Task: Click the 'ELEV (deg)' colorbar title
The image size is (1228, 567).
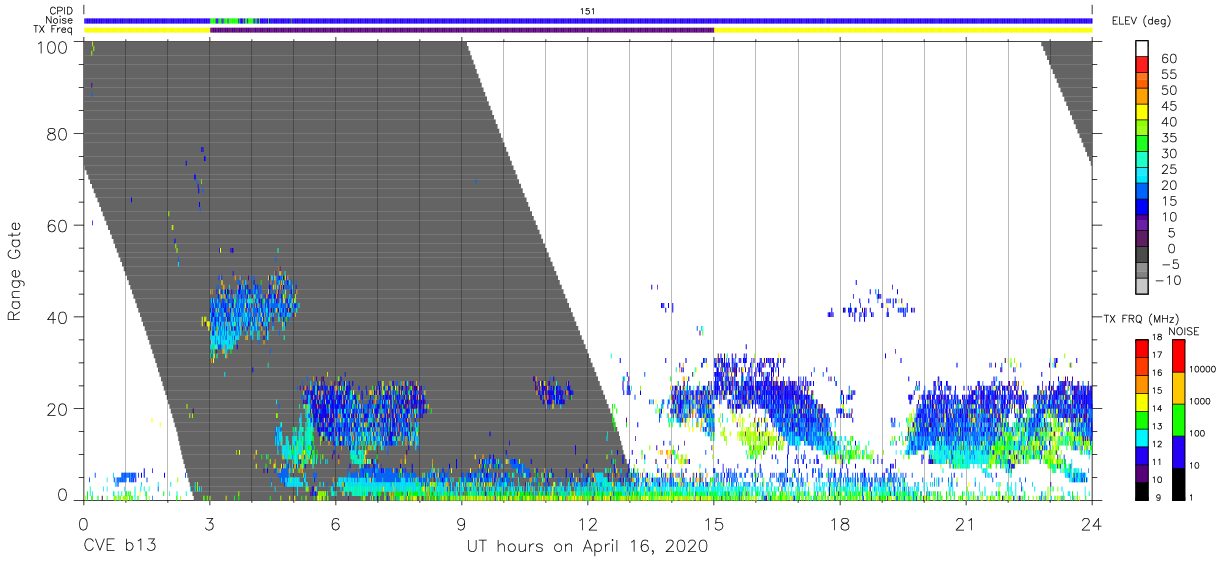Action: tap(1141, 20)
